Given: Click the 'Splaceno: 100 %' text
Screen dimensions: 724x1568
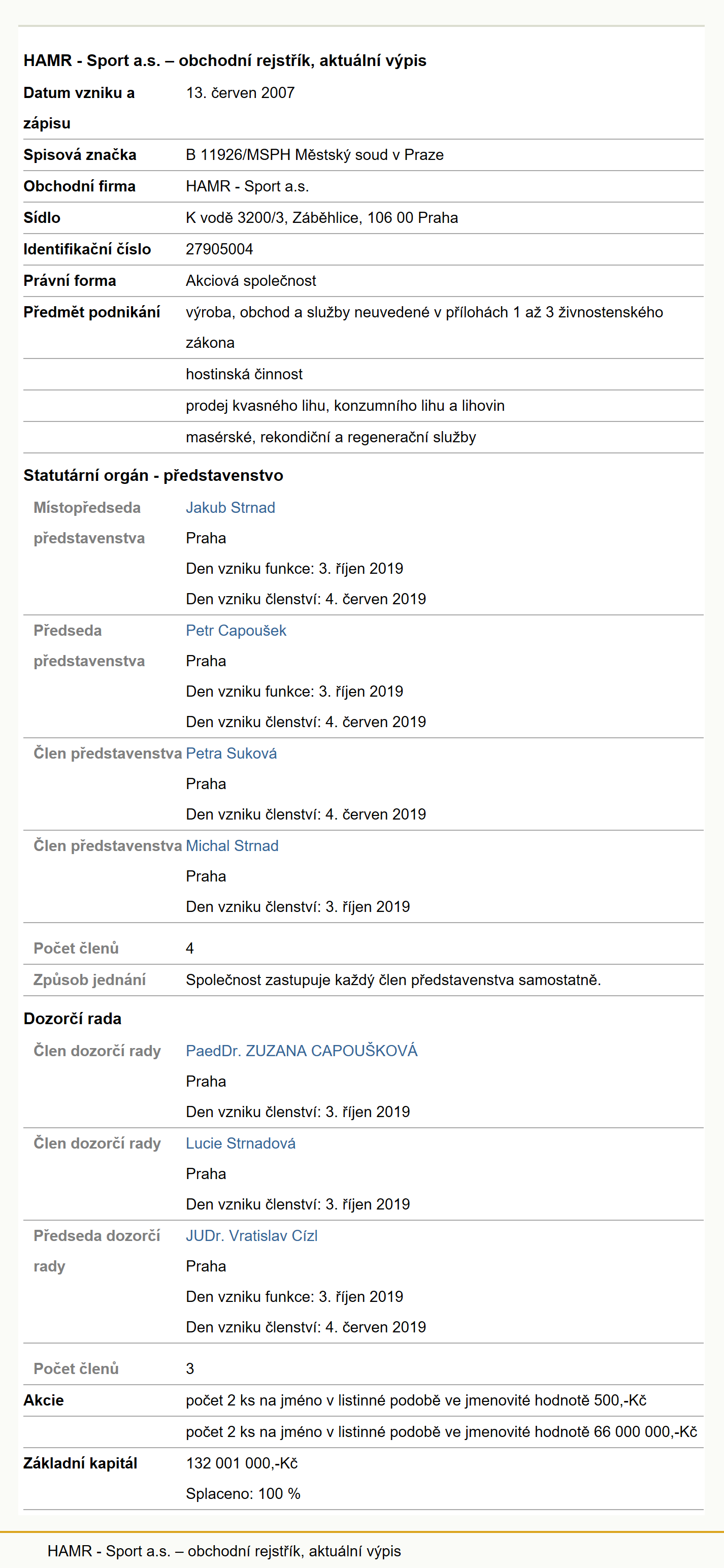Looking at the screenshot, I should point(243,1494).
